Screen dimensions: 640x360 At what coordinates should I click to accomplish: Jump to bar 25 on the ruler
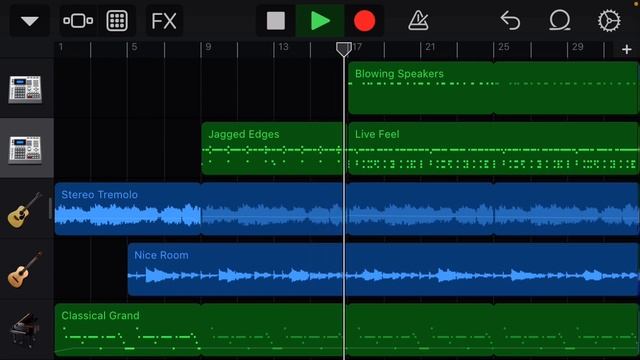point(504,47)
